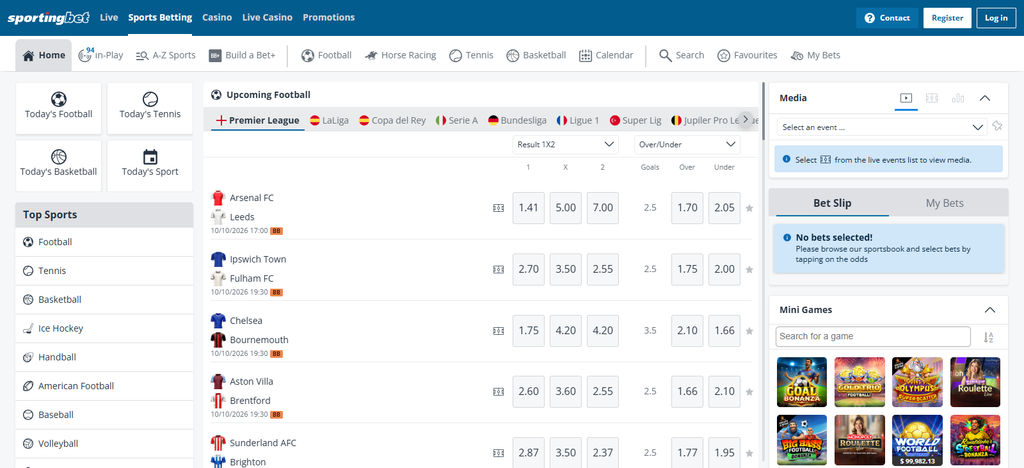Show statistics chart in Media panel
Viewport: 1024px width, 468px height.
pyautogui.click(x=958, y=99)
